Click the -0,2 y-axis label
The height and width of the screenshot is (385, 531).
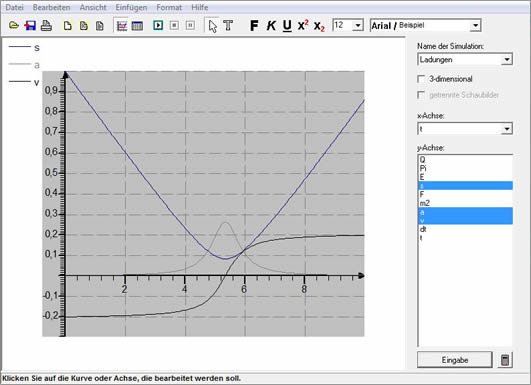point(51,316)
